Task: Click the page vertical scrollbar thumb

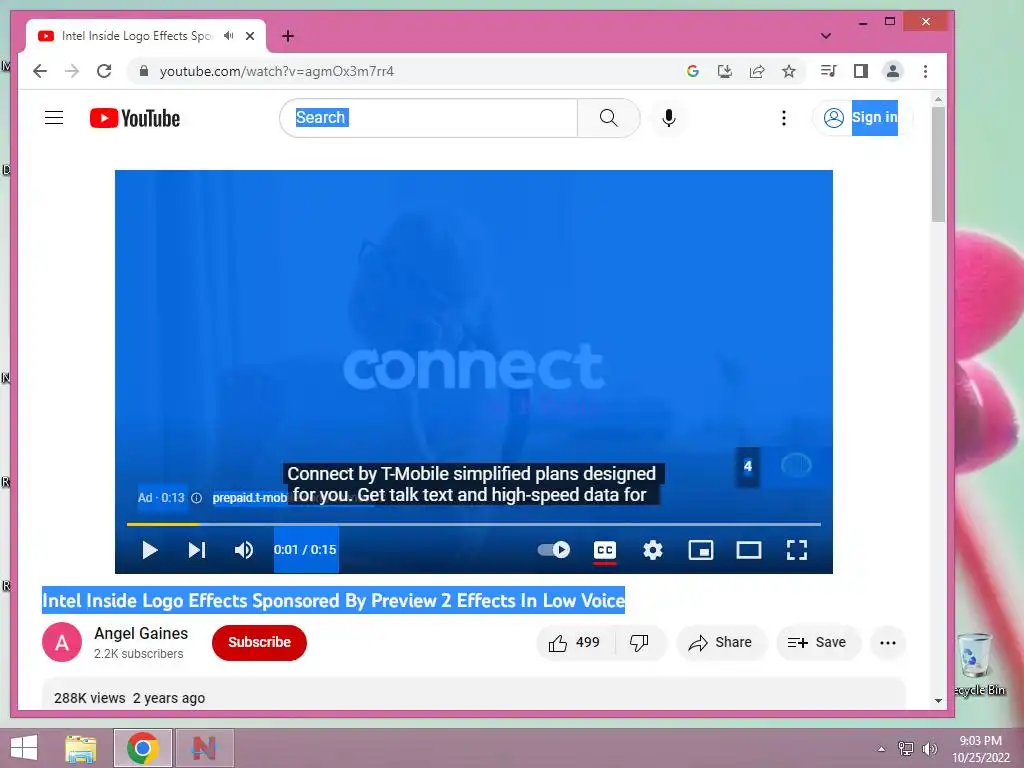Action: [938, 165]
